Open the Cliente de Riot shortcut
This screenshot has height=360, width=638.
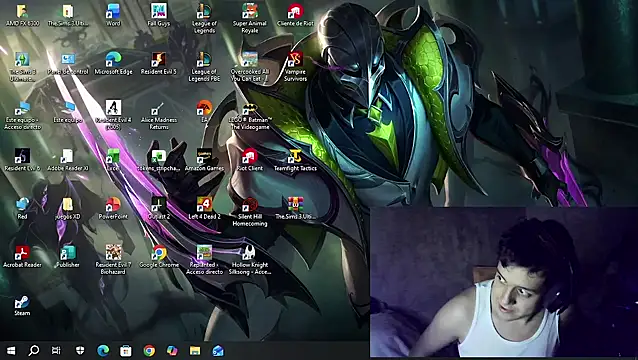(295, 15)
